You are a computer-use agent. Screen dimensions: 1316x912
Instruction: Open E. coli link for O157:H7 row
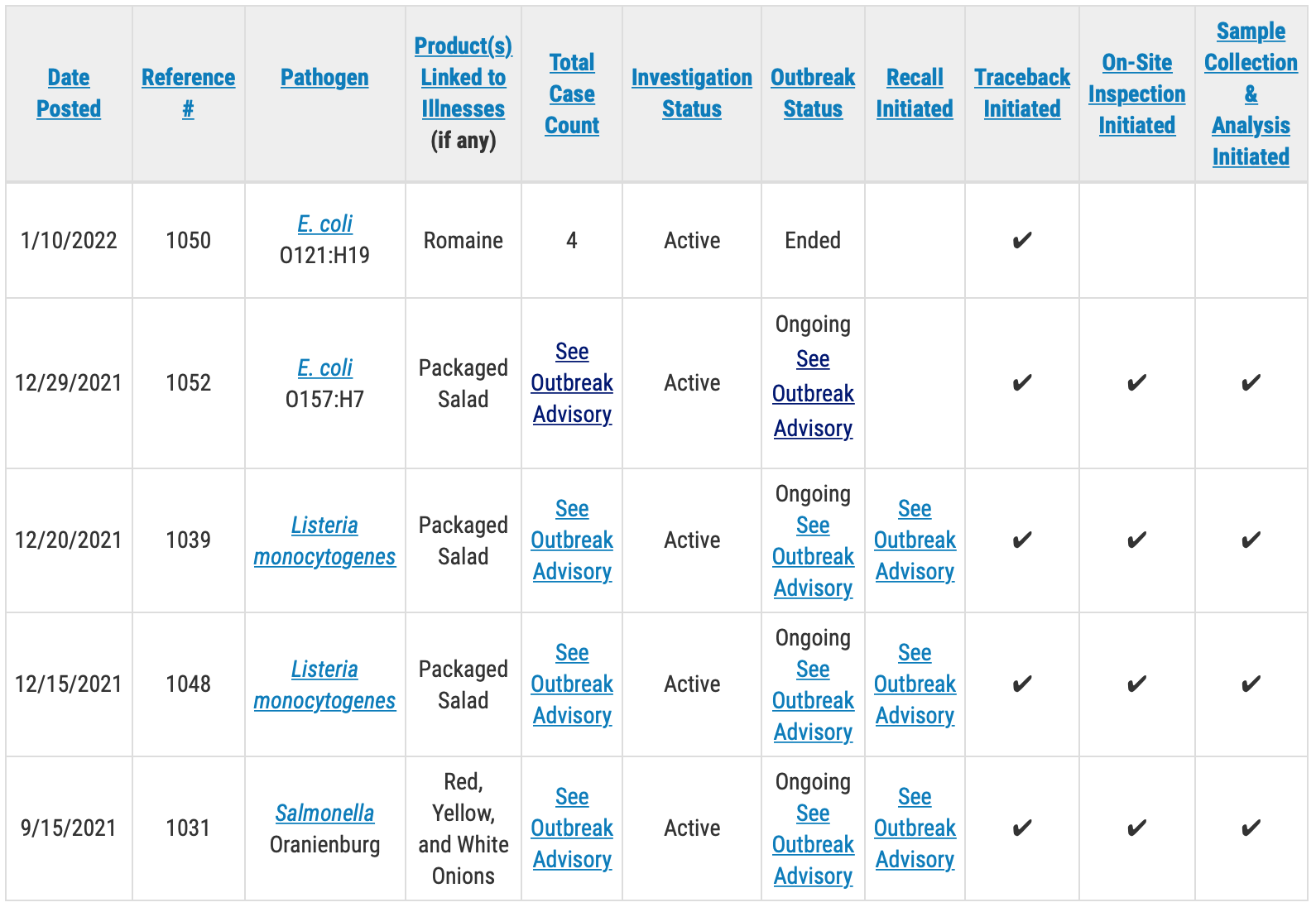[324, 367]
